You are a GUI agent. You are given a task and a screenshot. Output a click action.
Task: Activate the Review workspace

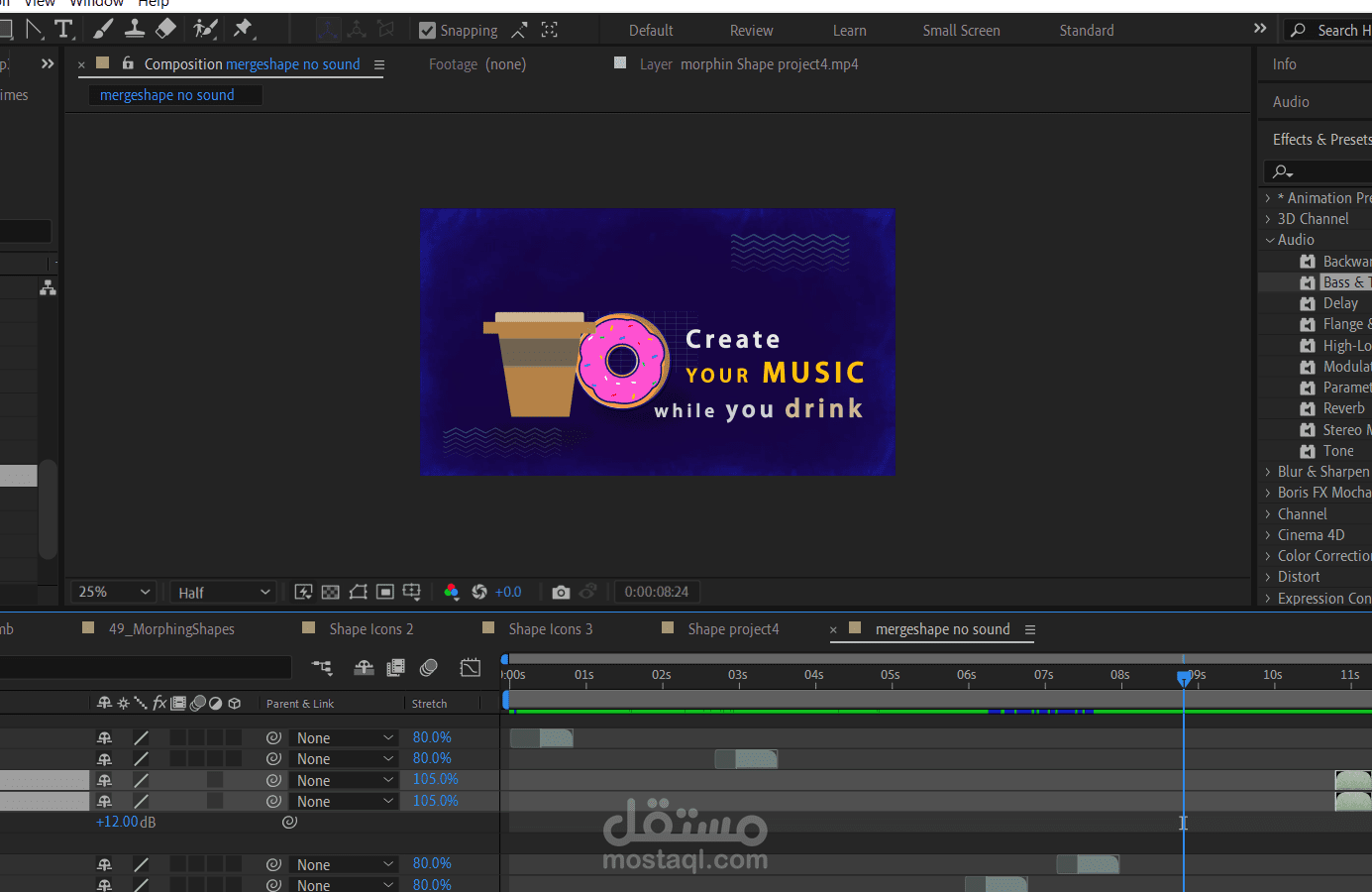pos(750,30)
